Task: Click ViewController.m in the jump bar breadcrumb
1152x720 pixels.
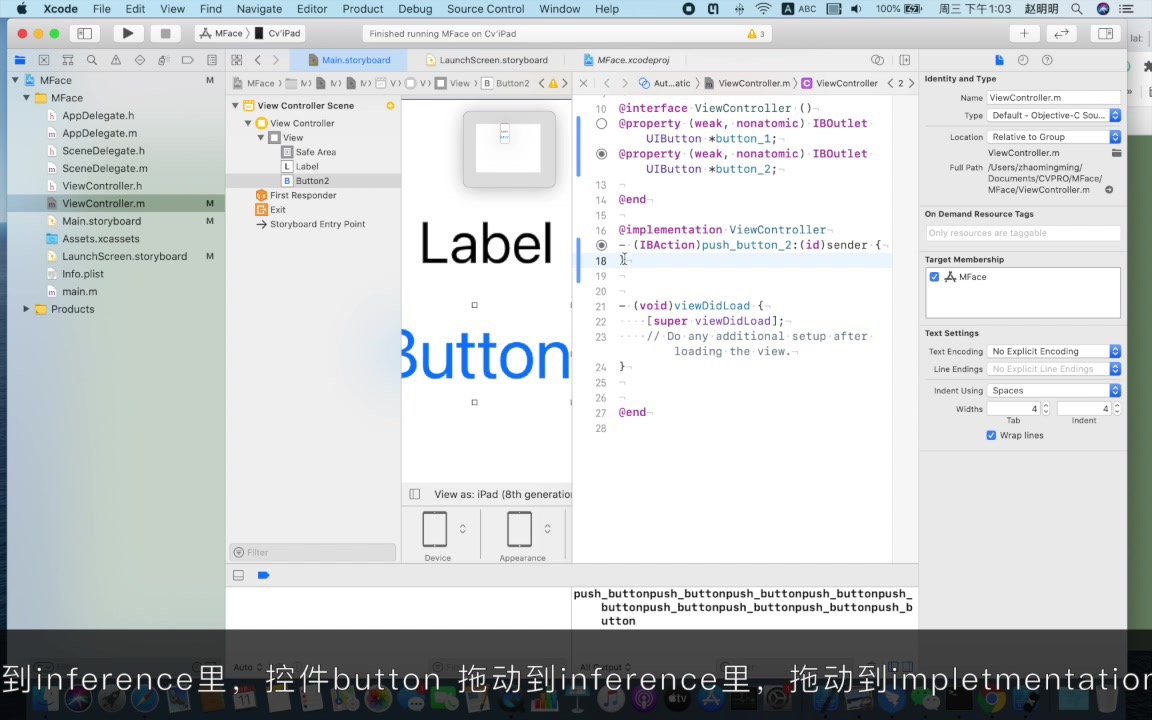Action: pyautogui.click(x=755, y=83)
